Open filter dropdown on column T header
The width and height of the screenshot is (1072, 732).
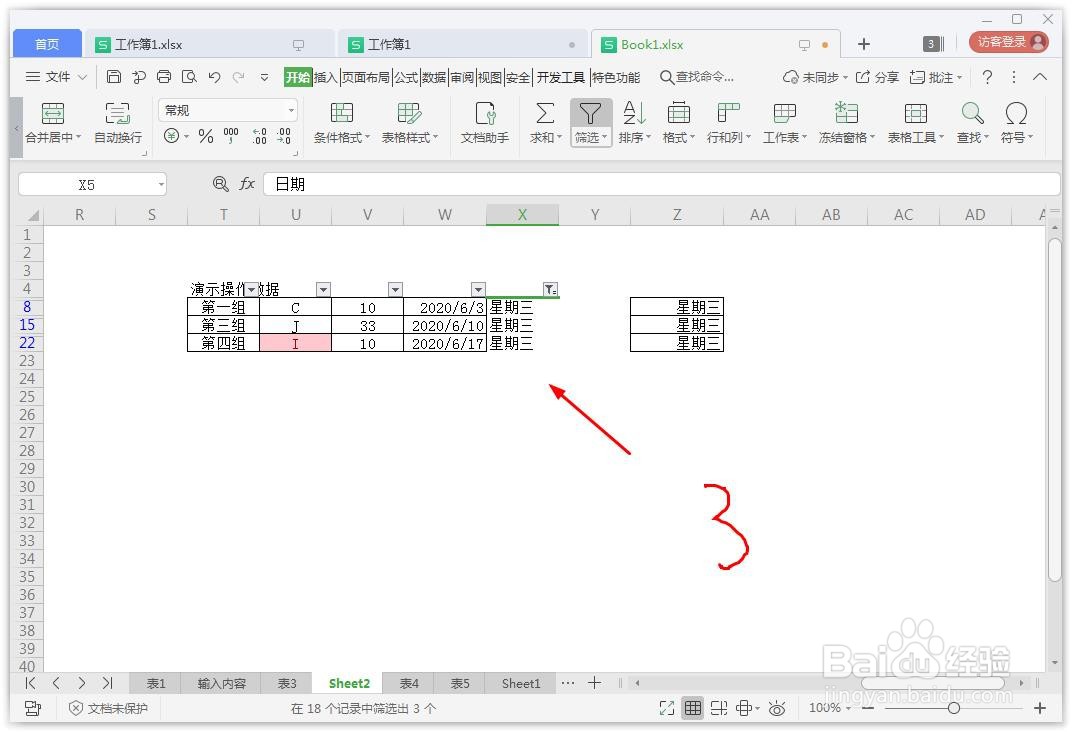point(252,290)
